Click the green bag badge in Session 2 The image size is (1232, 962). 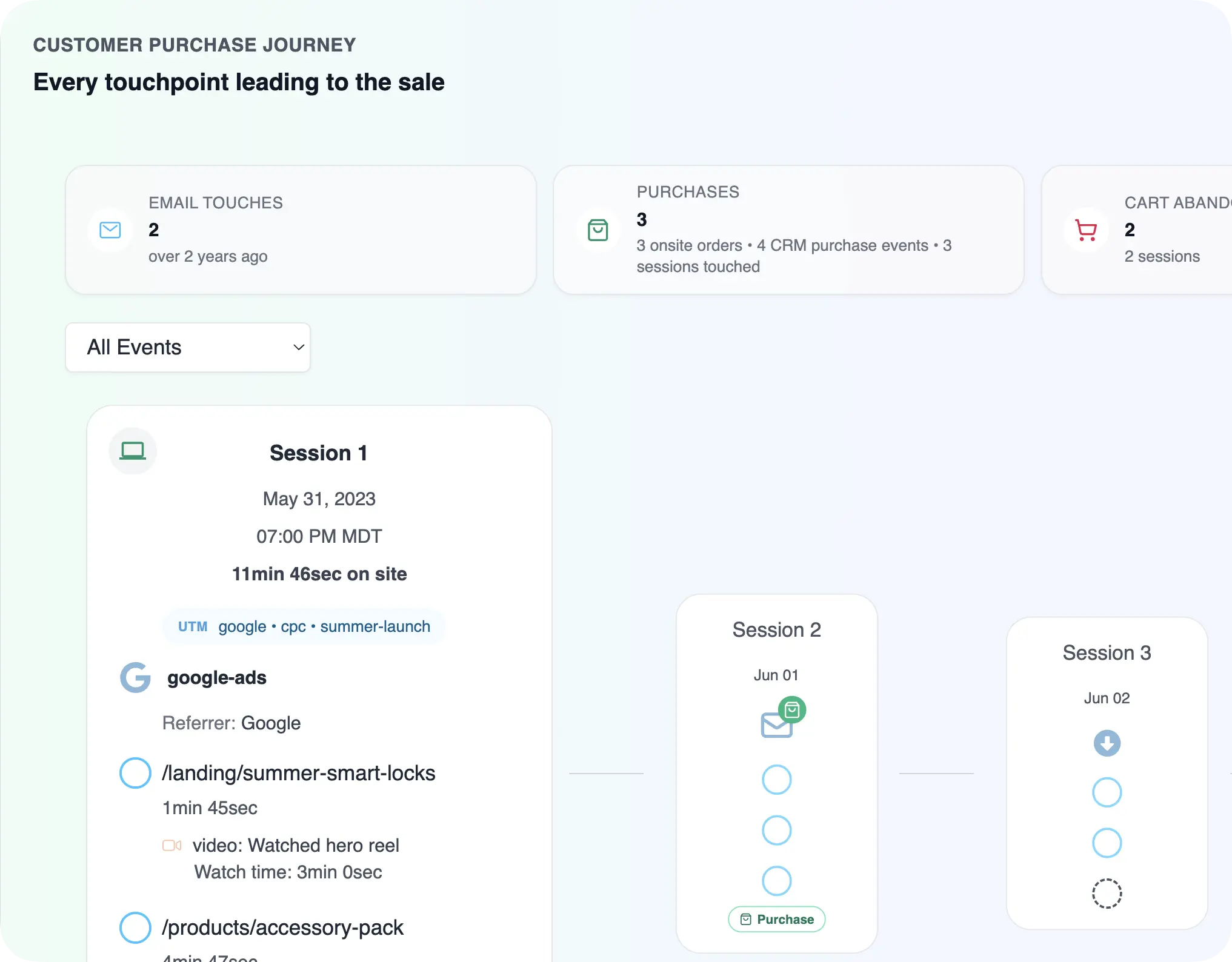pos(792,710)
